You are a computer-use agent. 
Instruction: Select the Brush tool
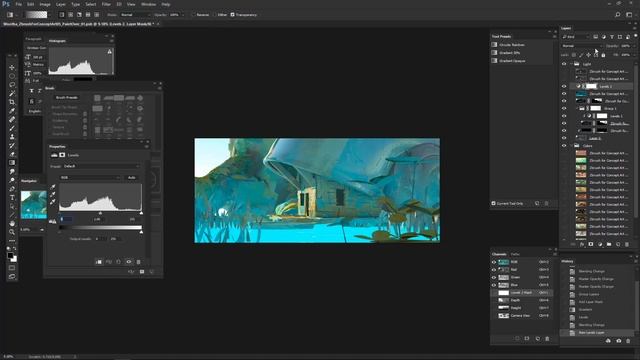tap(12, 128)
